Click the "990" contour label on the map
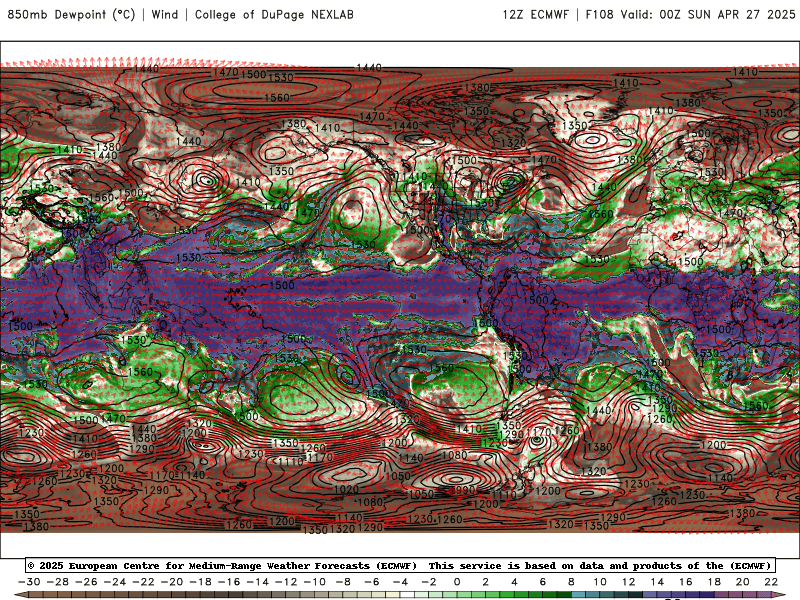 pos(465,490)
